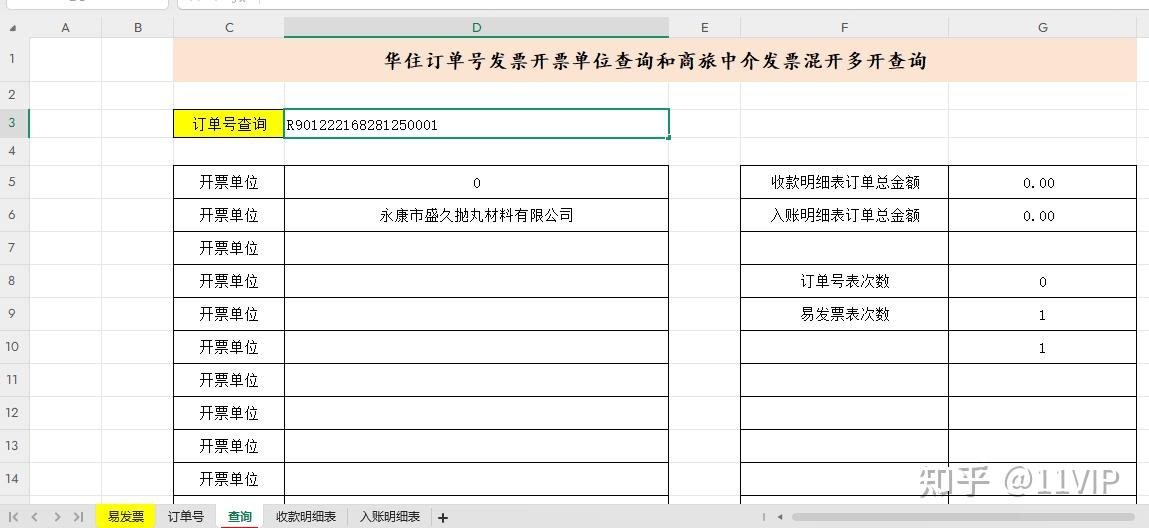Select column D header
This screenshot has height=528, width=1149.
[x=476, y=28]
